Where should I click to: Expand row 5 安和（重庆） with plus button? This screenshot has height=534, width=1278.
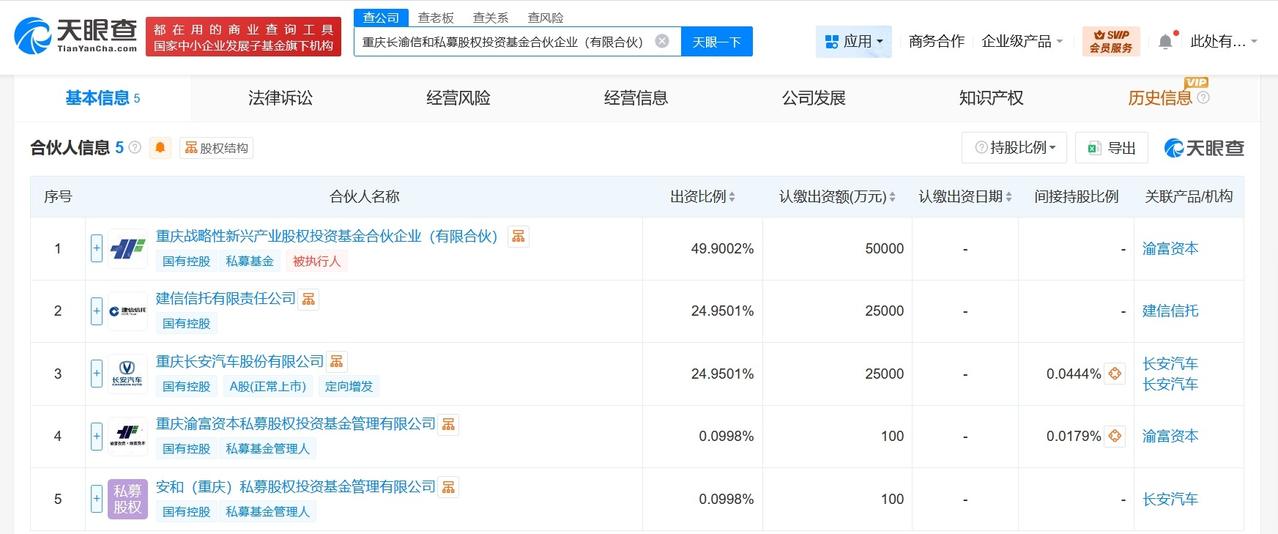point(97,499)
